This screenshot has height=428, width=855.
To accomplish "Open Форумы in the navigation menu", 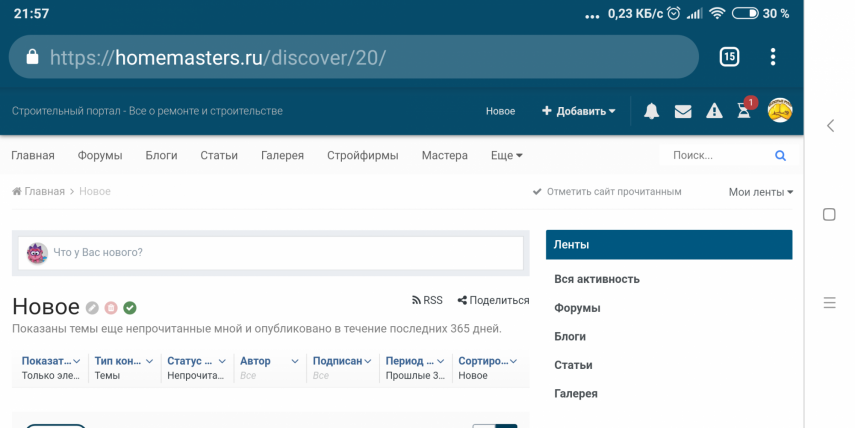I will coord(100,155).
